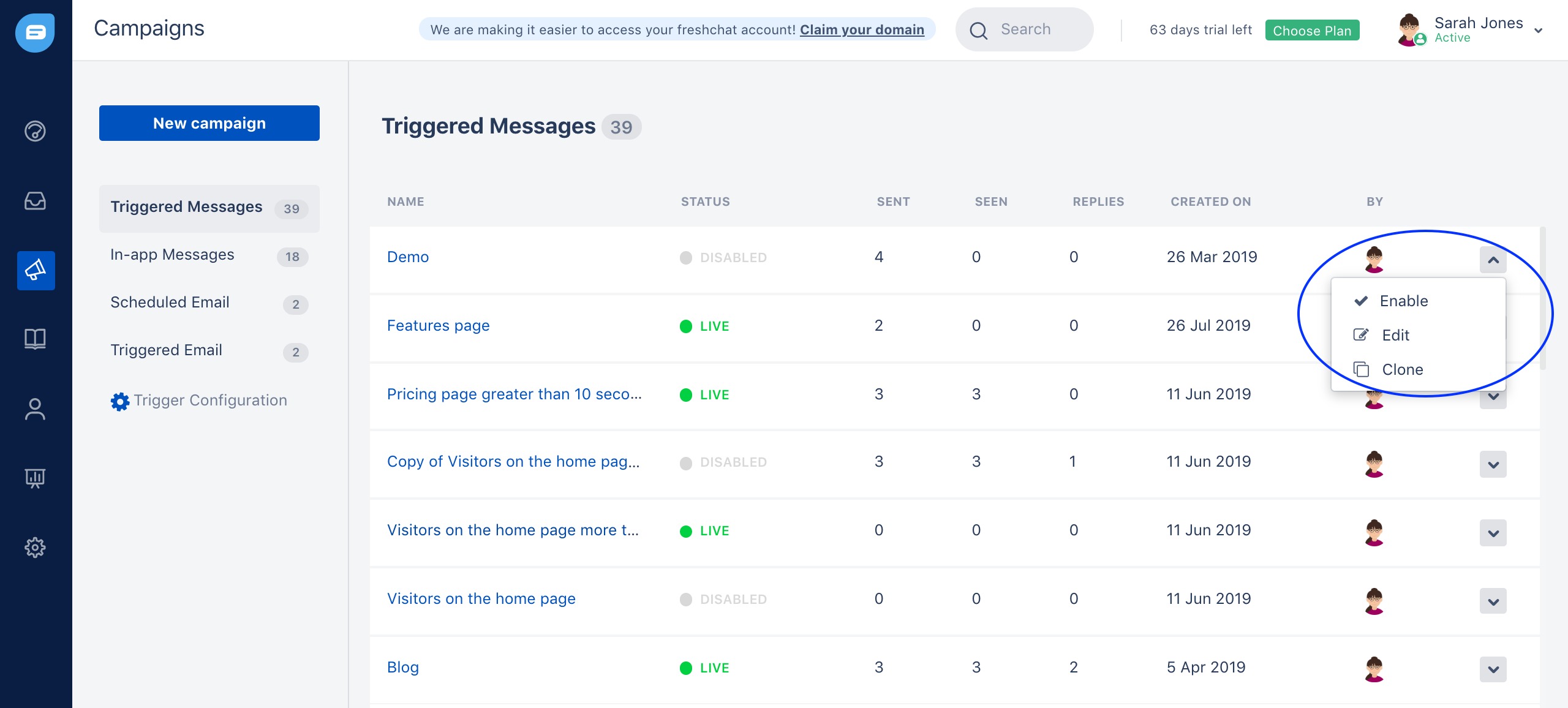
Task: Click the creator avatar in Demo row
Action: [1374, 259]
